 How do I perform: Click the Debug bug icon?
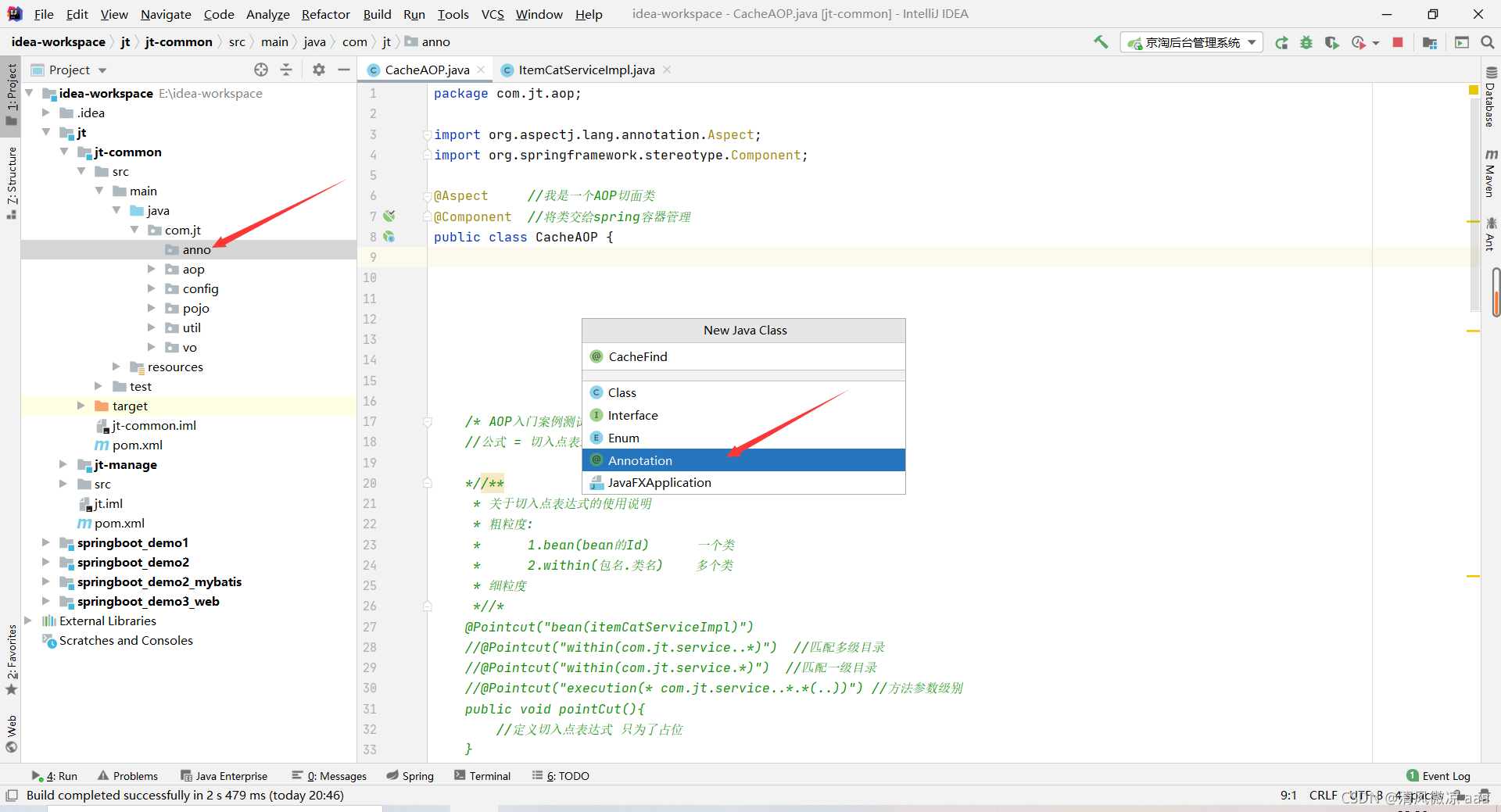point(1306,42)
